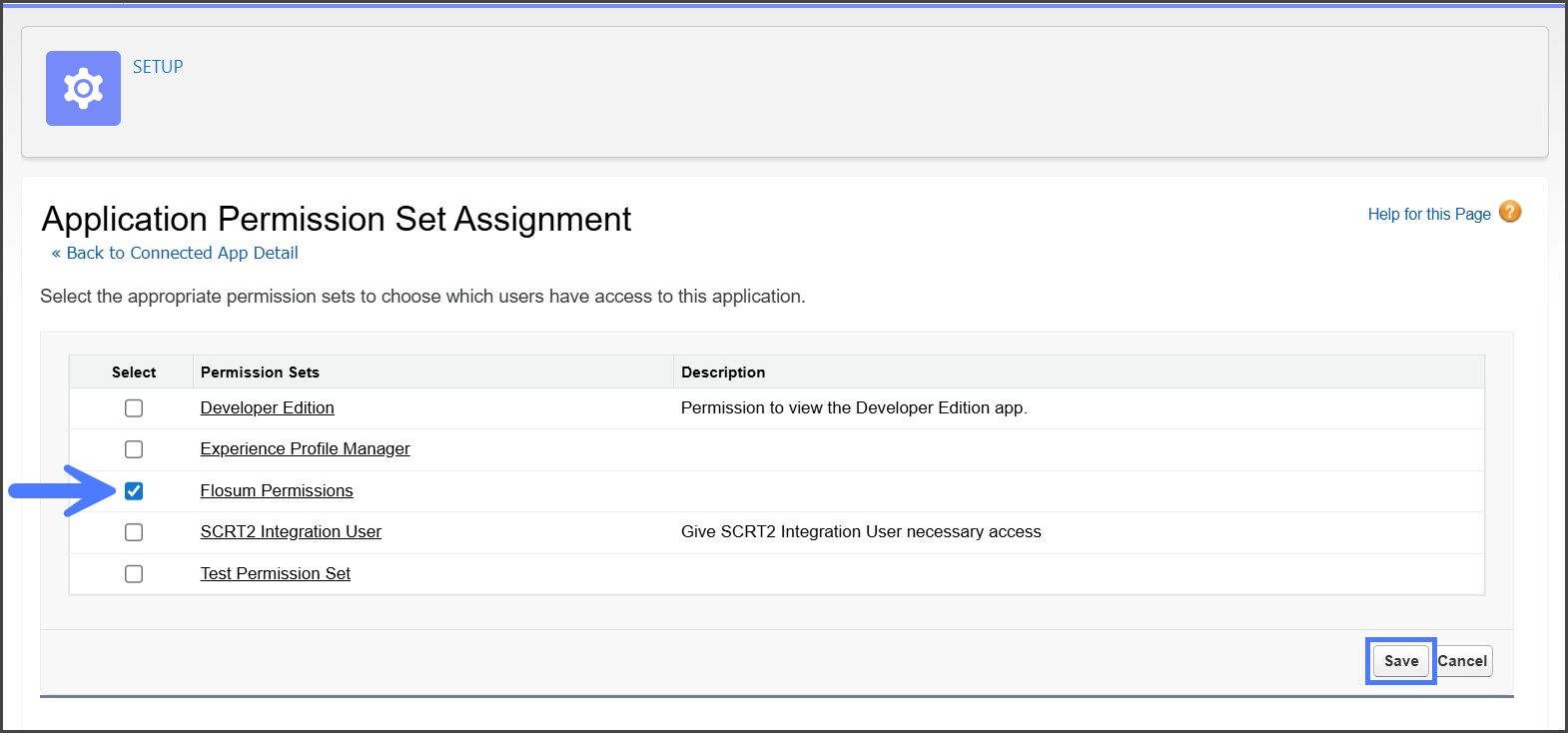This screenshot has height=733, width=1568.
Task: Click the Setup gear icon
Action: [x=83, y=89]
